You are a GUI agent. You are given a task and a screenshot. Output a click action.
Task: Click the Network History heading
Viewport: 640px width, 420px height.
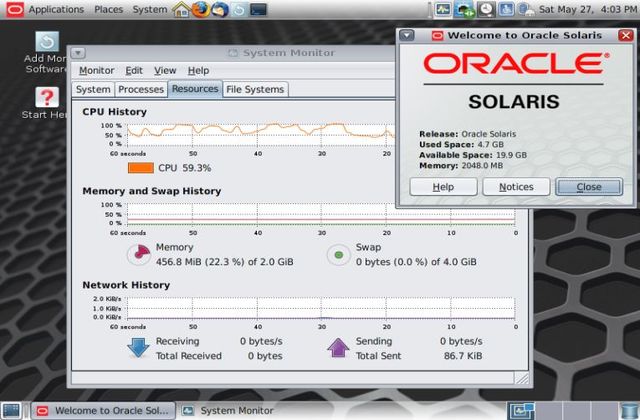(x=126, y=285)
